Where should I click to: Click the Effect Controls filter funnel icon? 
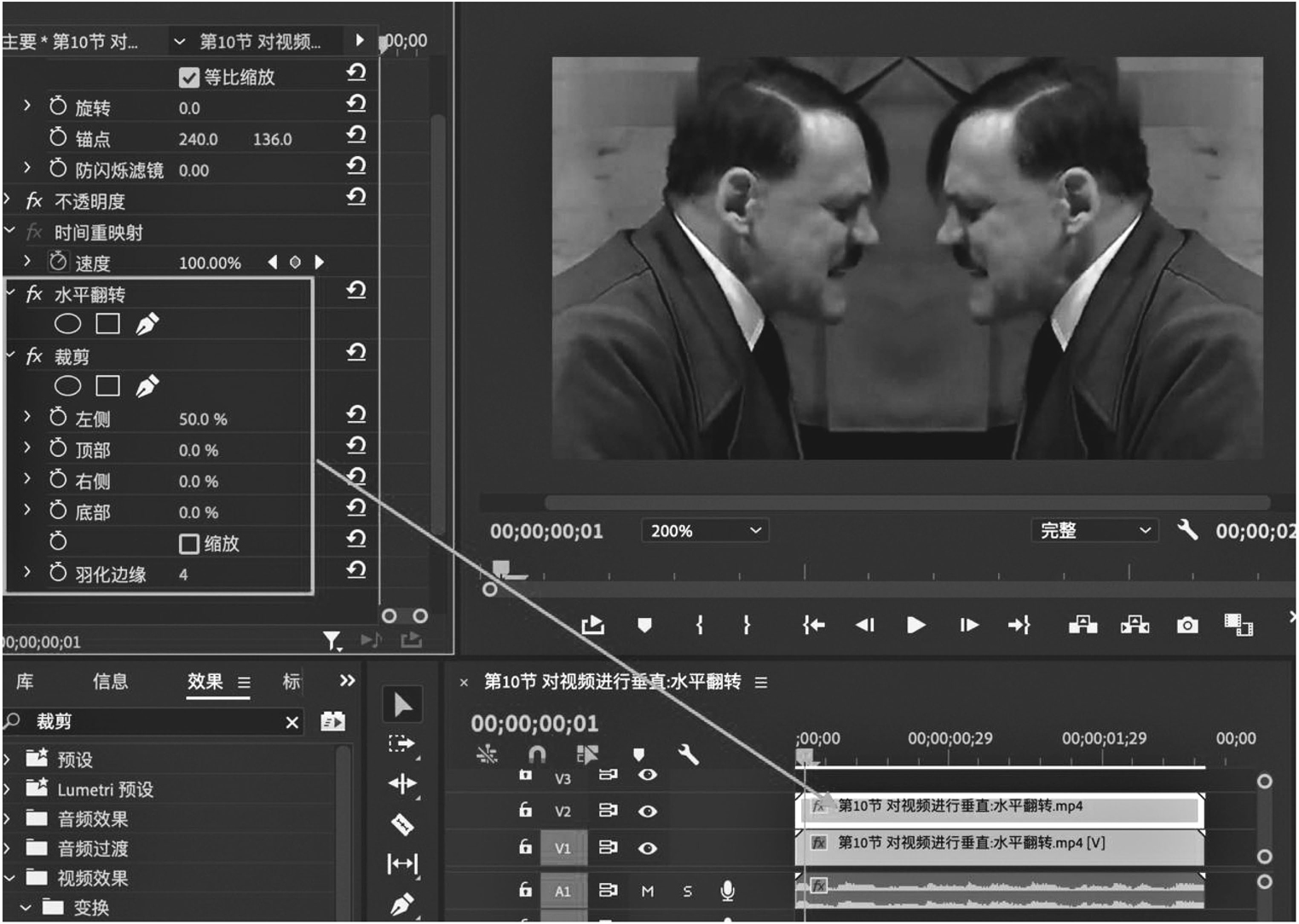pyautogui.click(x=332, y=640)
